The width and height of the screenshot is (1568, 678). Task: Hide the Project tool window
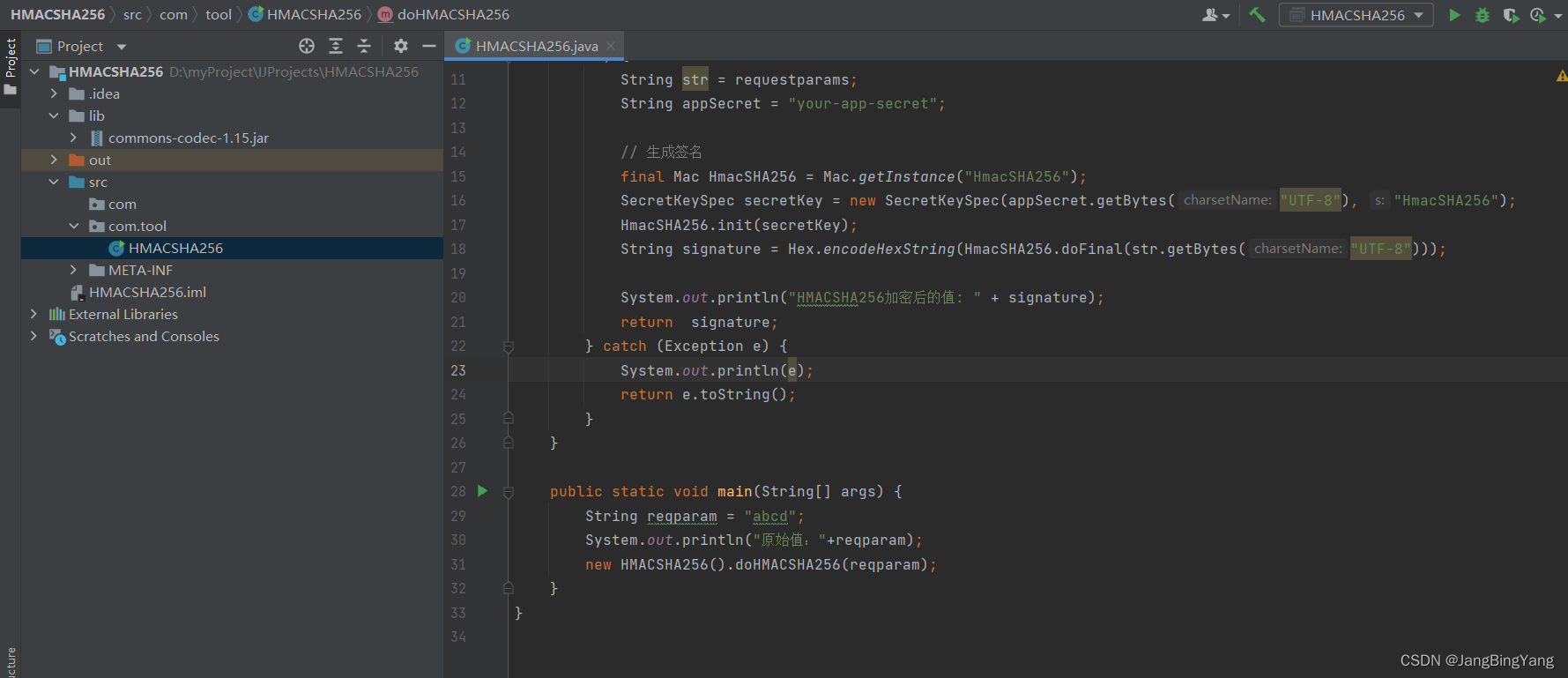click(429, 46)
